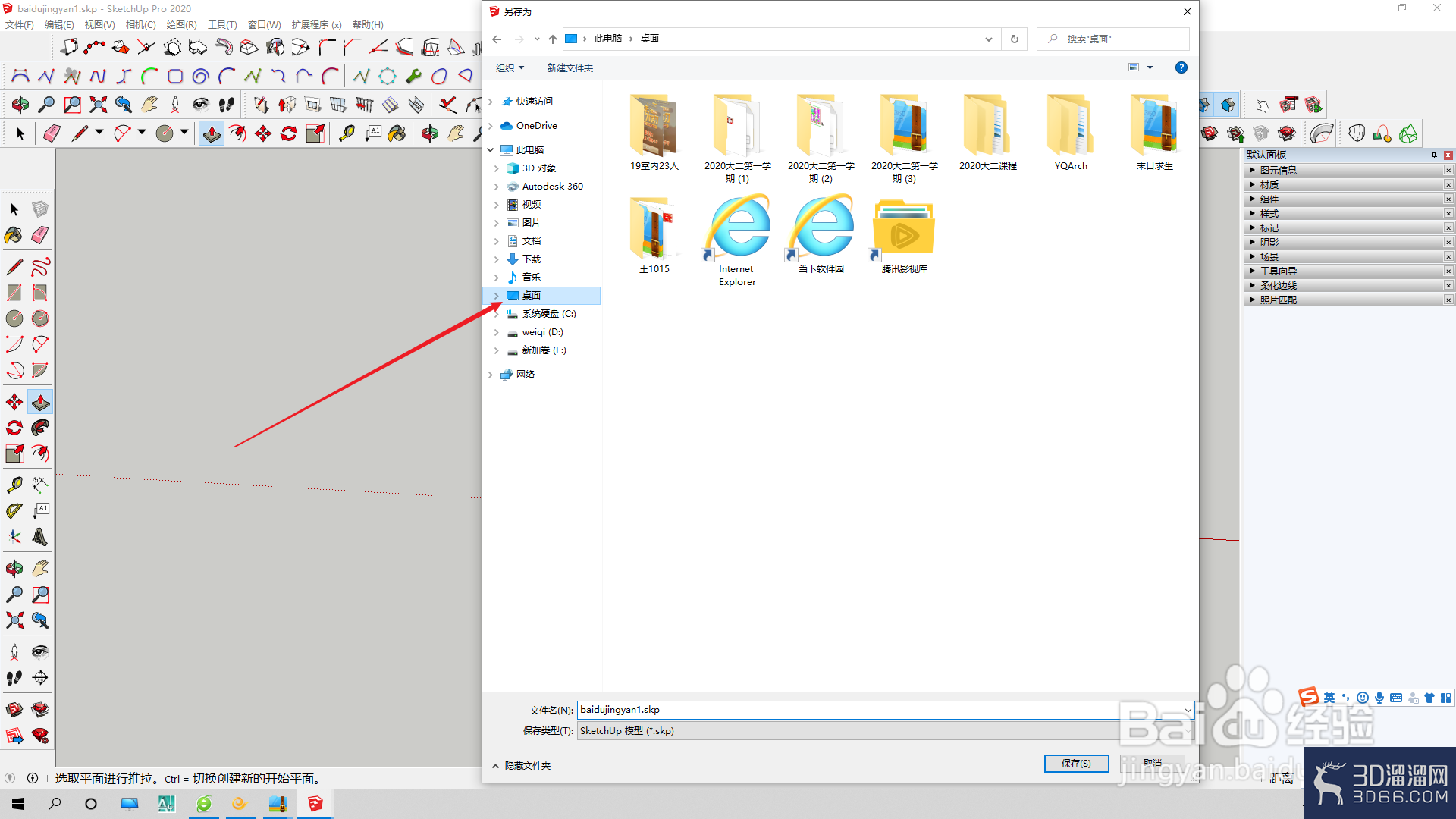The width and height of the screenshot is (1456, 819).
Task: Select the Paint Bucket tool in left toolbar
Action: [14, 235]
